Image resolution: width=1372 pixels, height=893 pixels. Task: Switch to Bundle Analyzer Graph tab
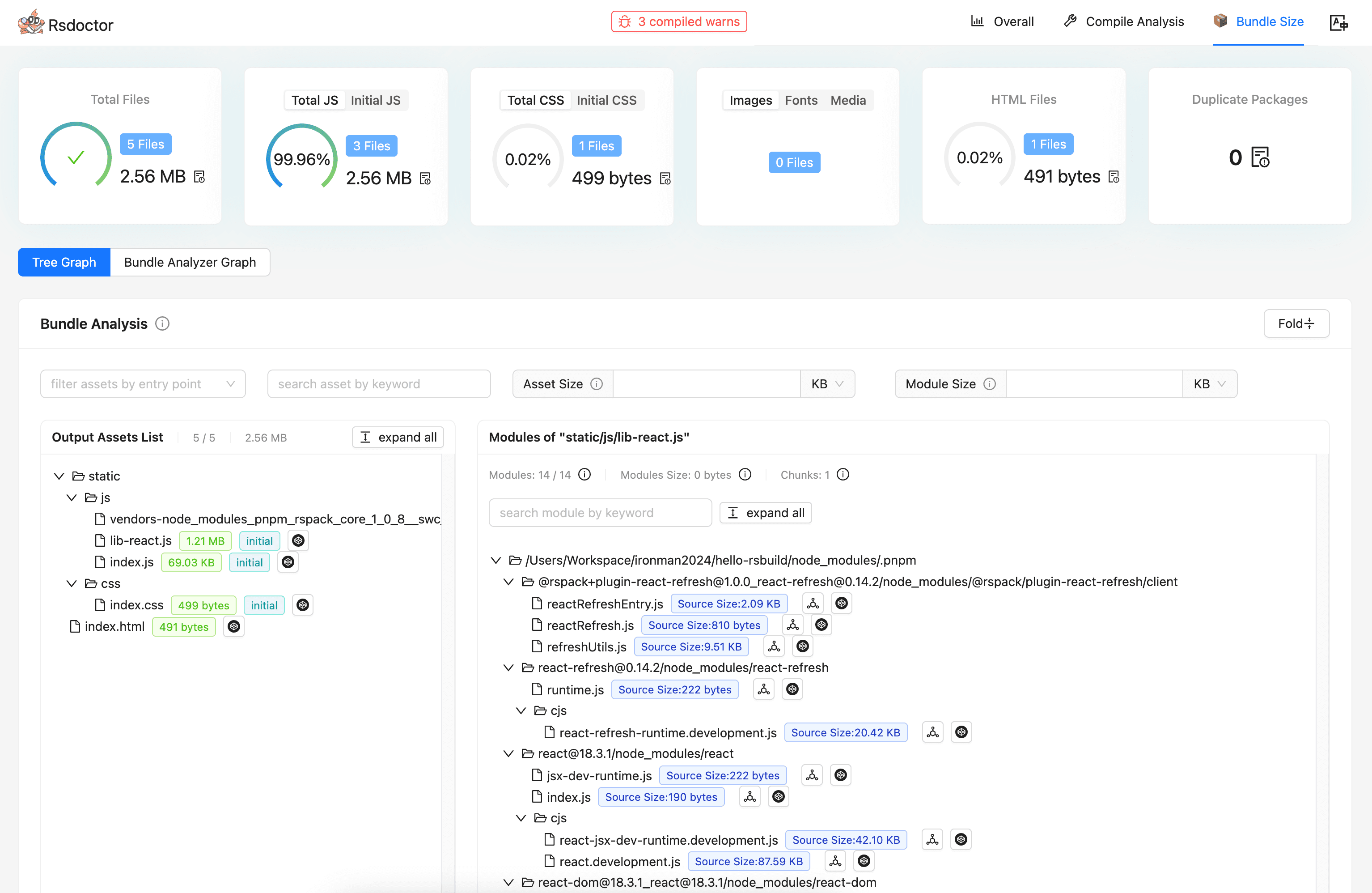tap(190, 263)
